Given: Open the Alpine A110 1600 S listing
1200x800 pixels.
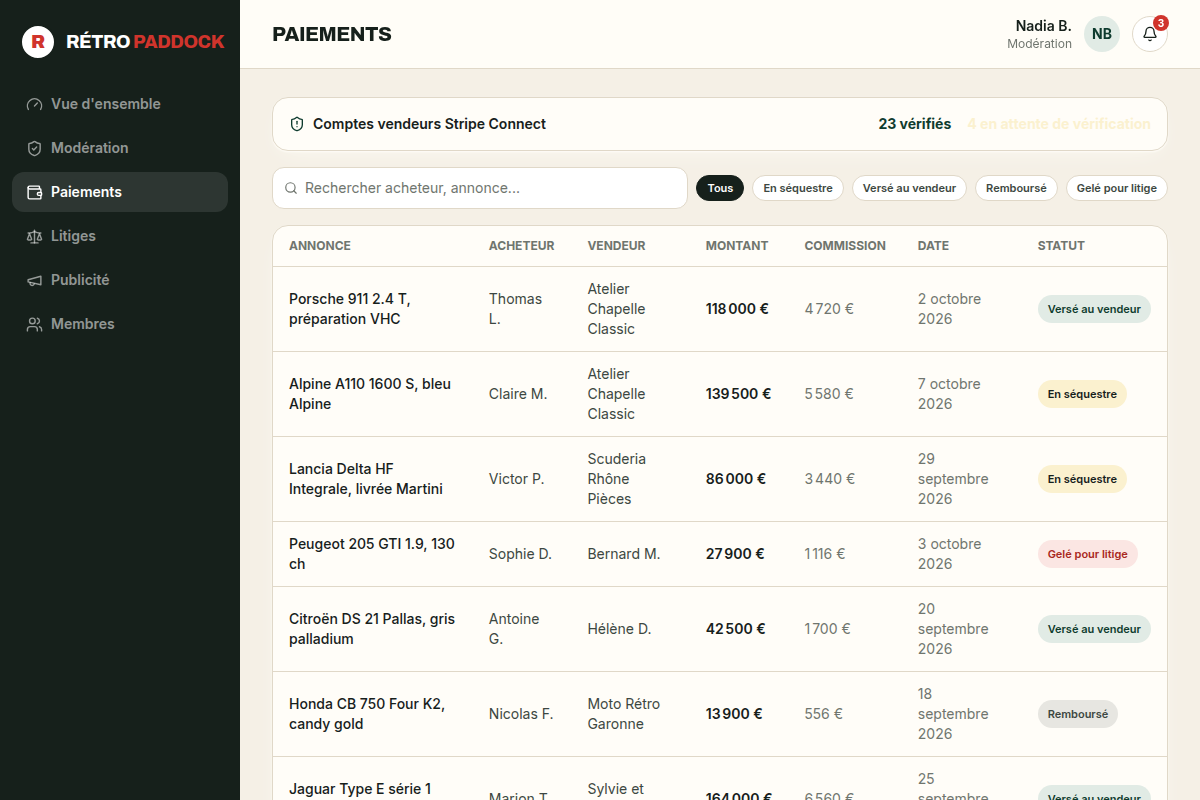Looking at the screenshot, I should click(370, 394).
